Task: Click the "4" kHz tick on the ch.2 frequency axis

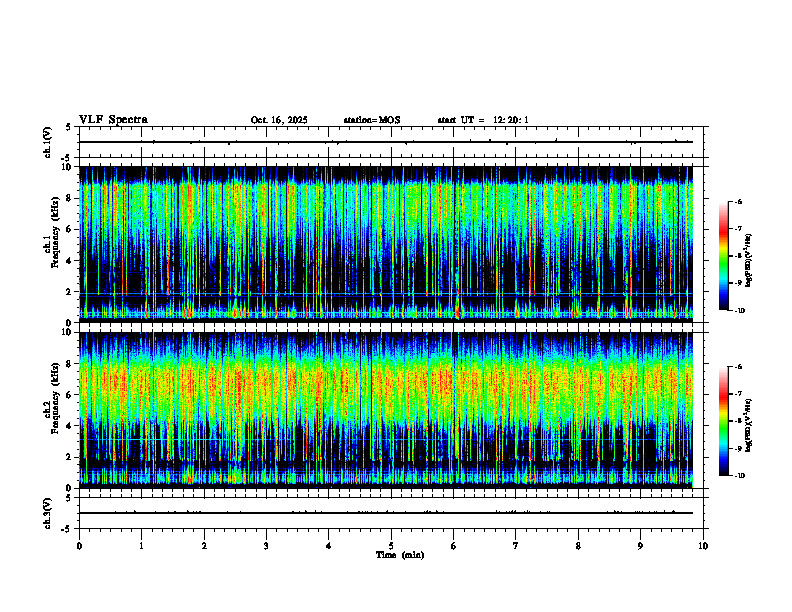Action: pos(71,426)
